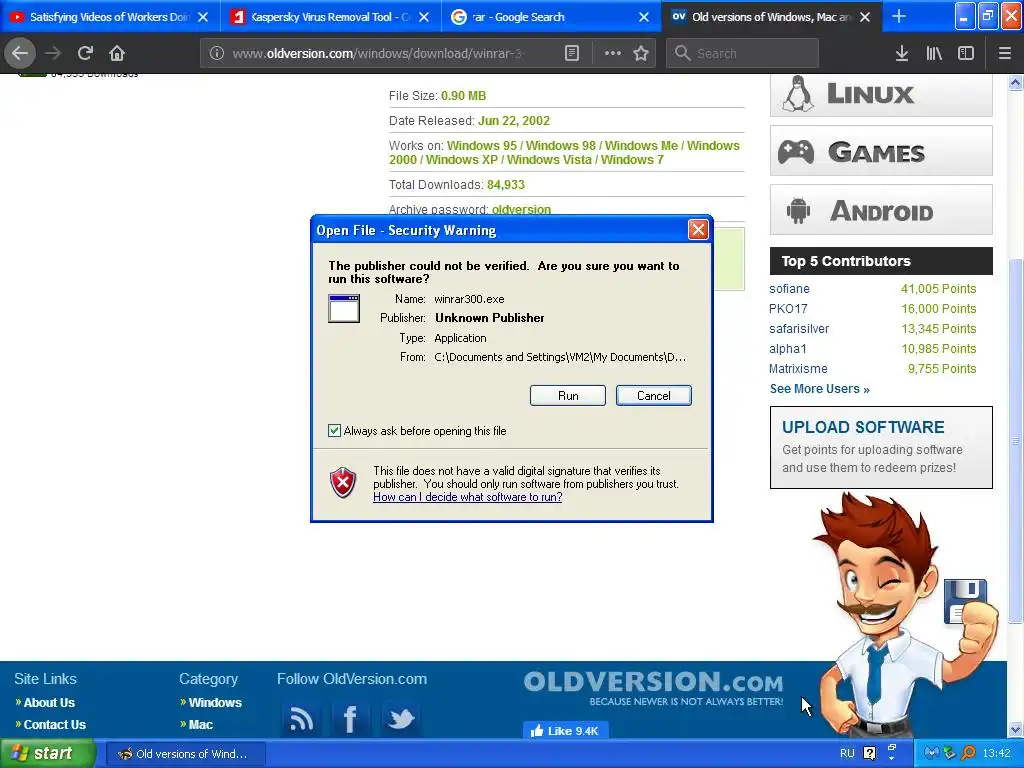Viewport: 1024px width, 768px height.
Task: Click the Facebook Like 9.4K button
Action: (x=565, y=731)
